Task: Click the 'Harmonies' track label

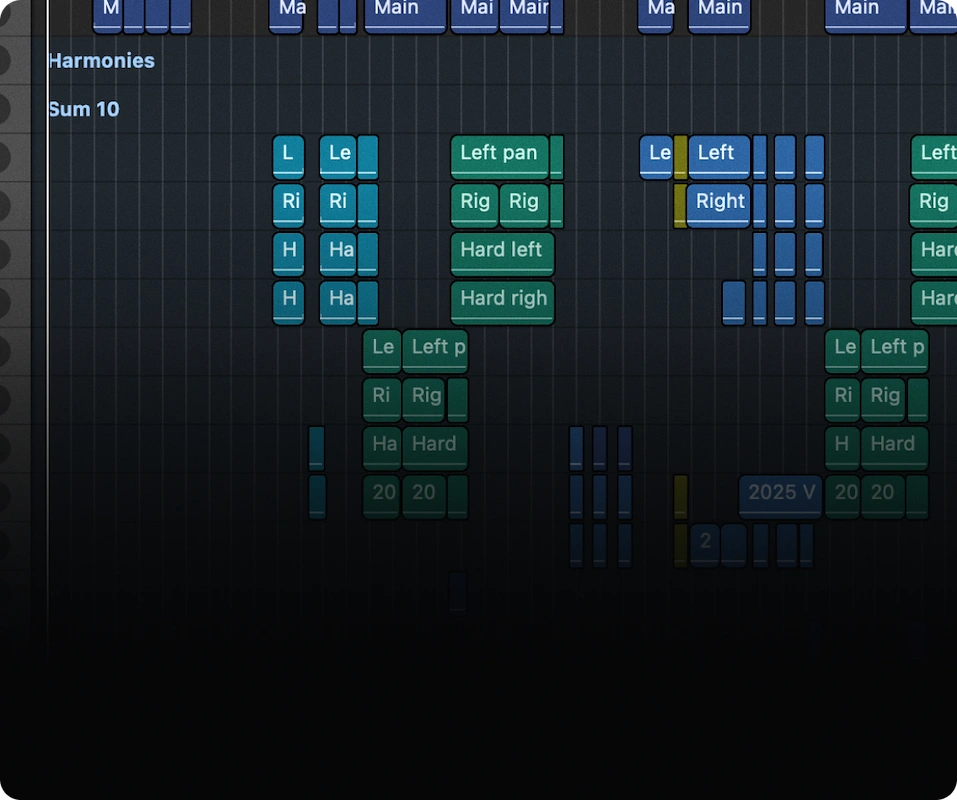Action: point(101,60)
